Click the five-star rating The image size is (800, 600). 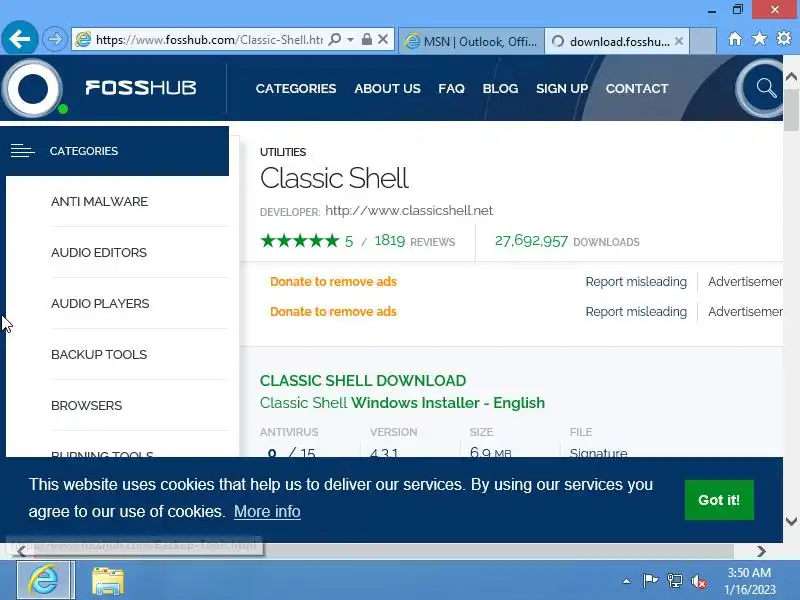coord(299,240)
